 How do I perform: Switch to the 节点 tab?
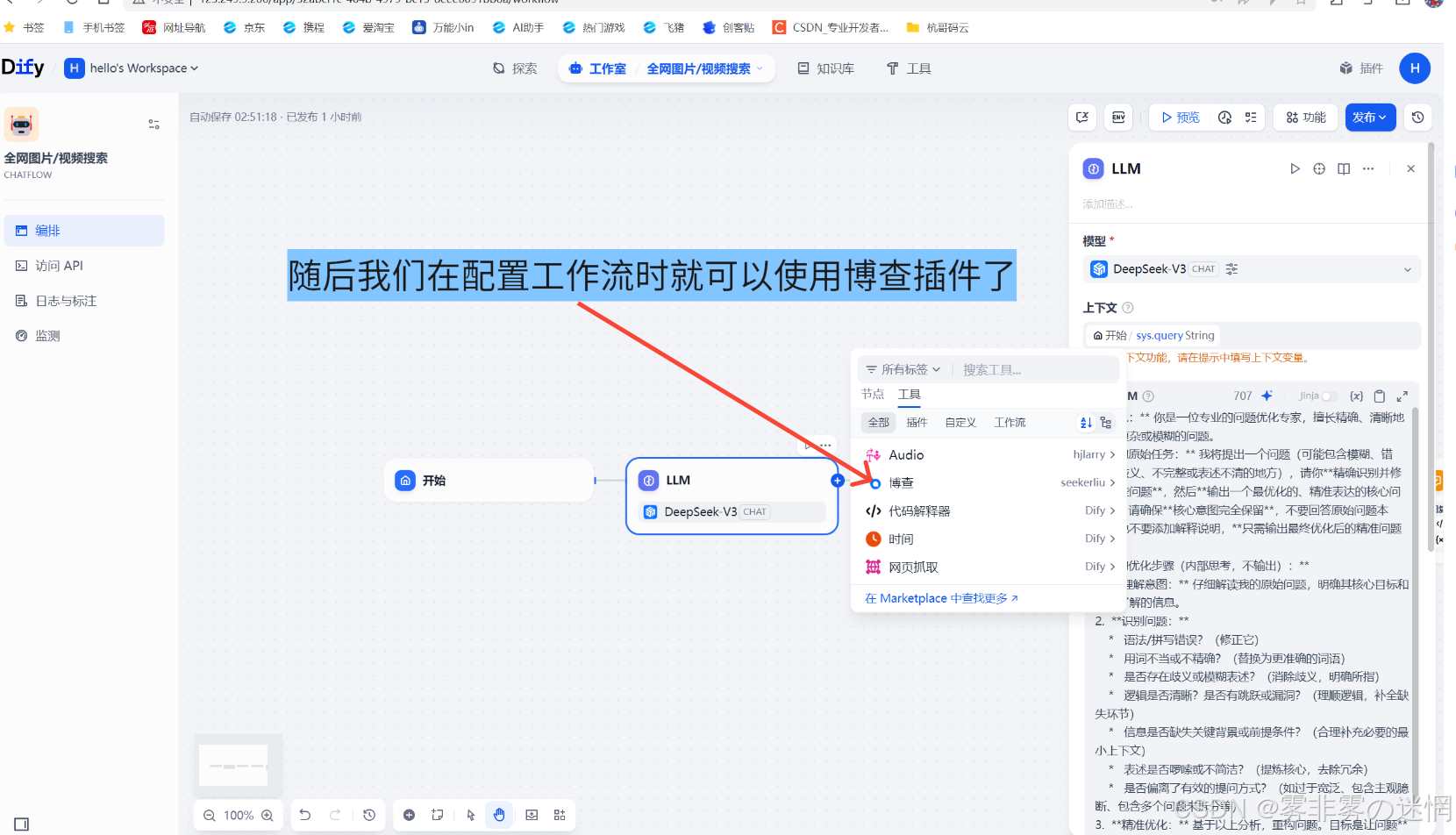(x=873, y=395)
